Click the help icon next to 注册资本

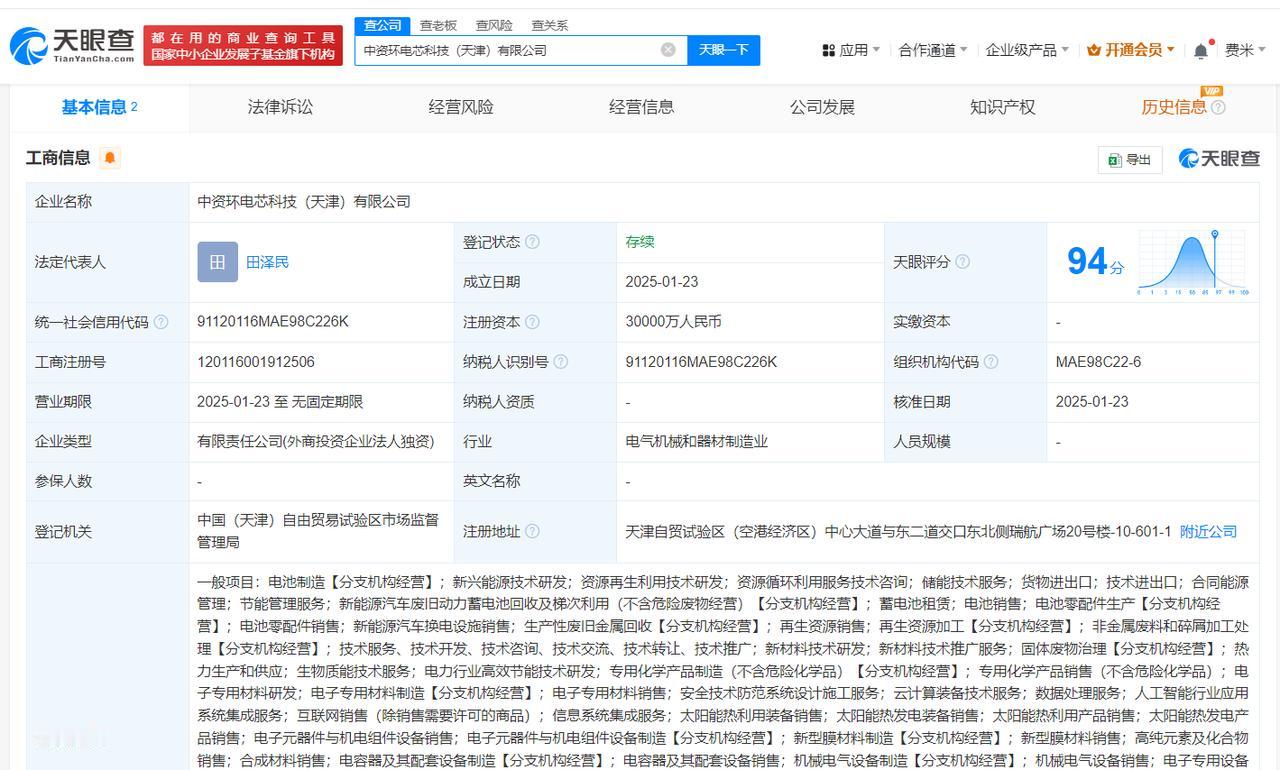click(x=533, y=322)
